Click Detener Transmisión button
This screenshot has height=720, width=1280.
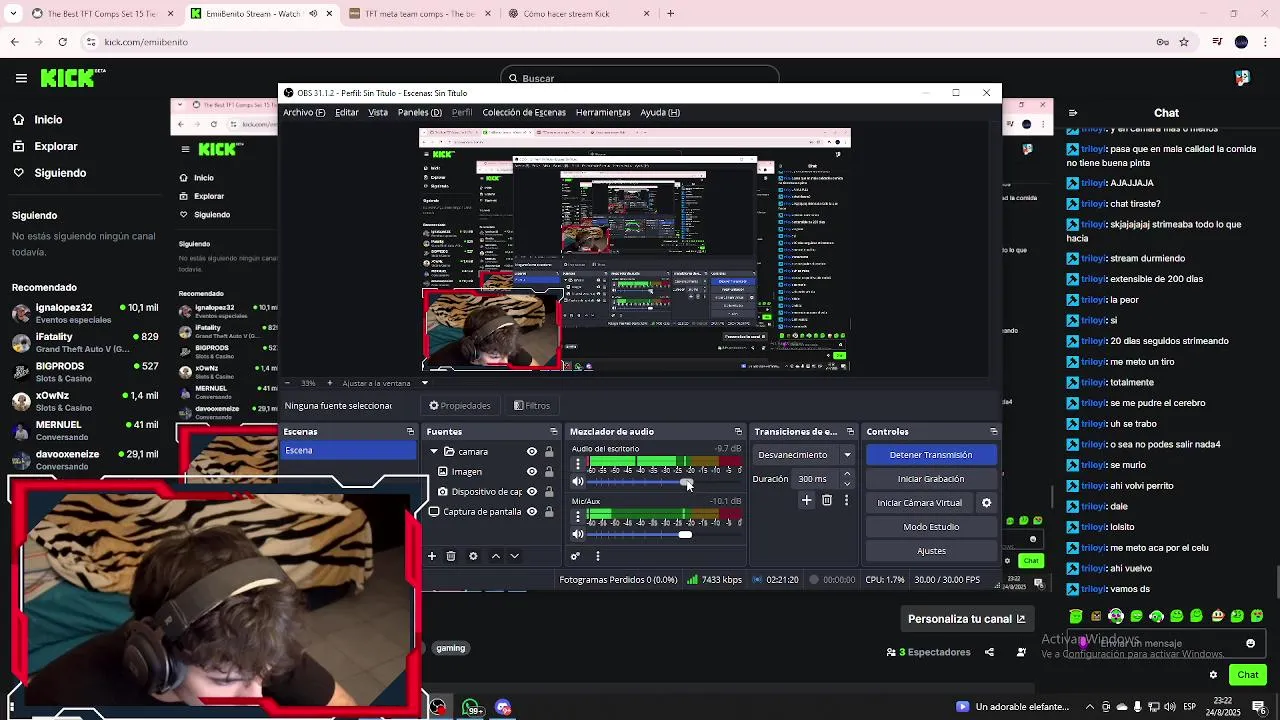click(931, 455)
